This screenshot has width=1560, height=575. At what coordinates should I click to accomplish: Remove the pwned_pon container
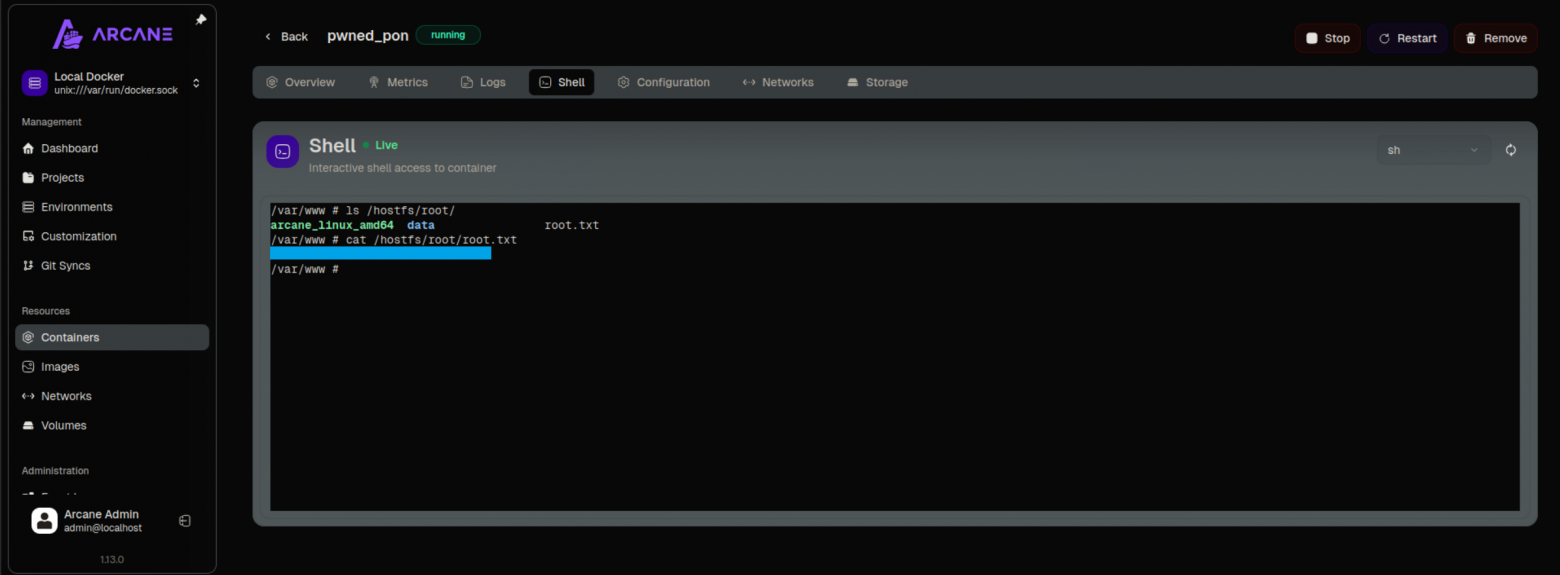pyautogui.click(x=1496, y=38)
